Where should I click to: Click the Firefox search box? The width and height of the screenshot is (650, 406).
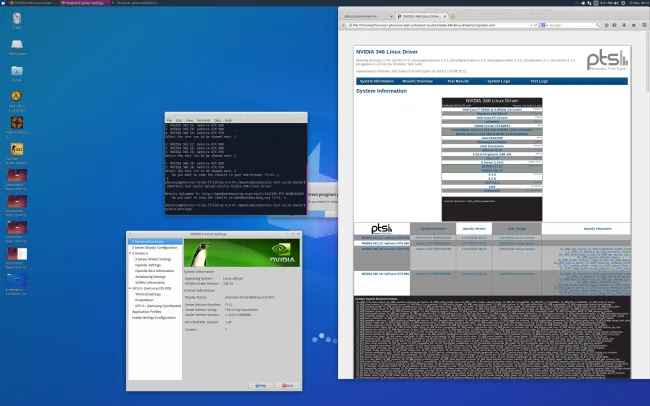(572, 25)
